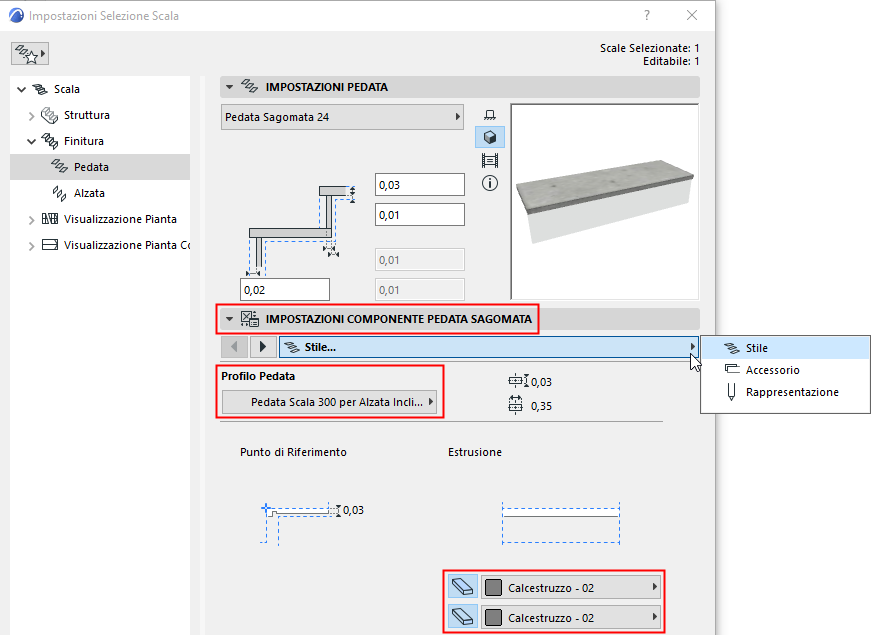
Task: Edit the 0,02 offset field
Action: coord(285,290)
